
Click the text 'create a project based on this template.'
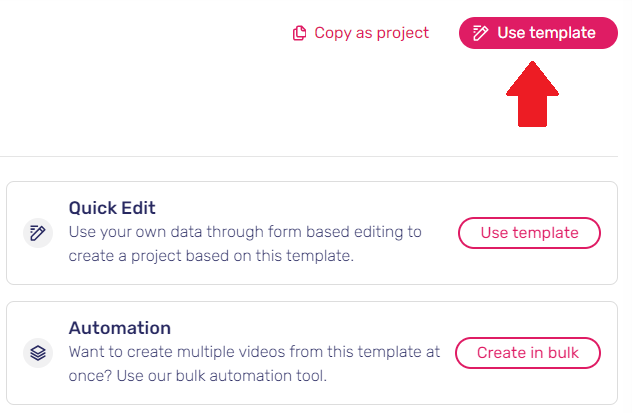(x=211, y=256)
